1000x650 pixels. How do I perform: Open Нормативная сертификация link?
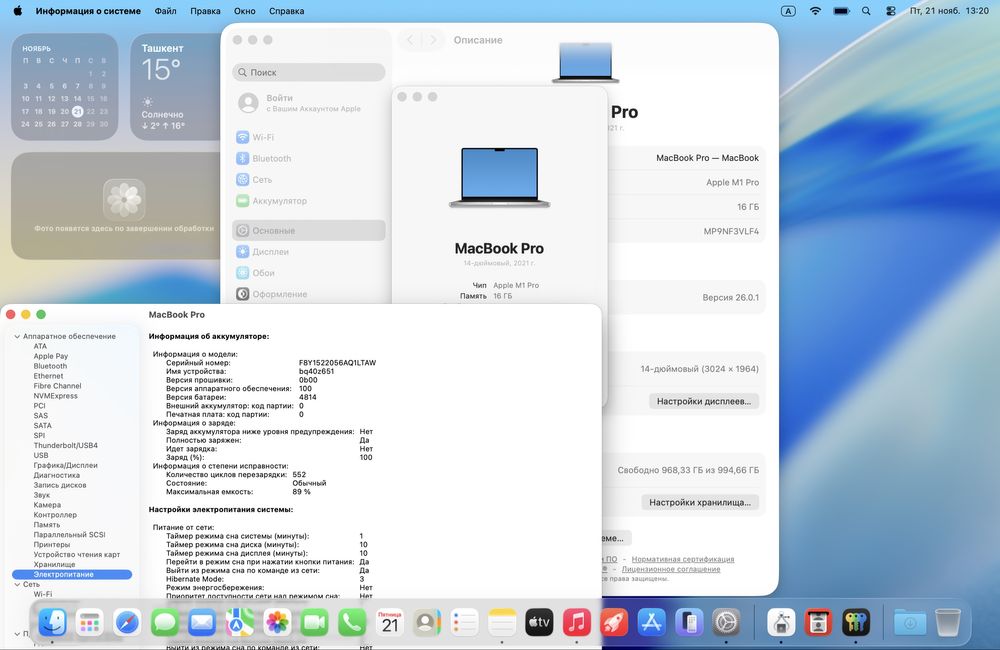pyautogui.click(x=682, y=559)
